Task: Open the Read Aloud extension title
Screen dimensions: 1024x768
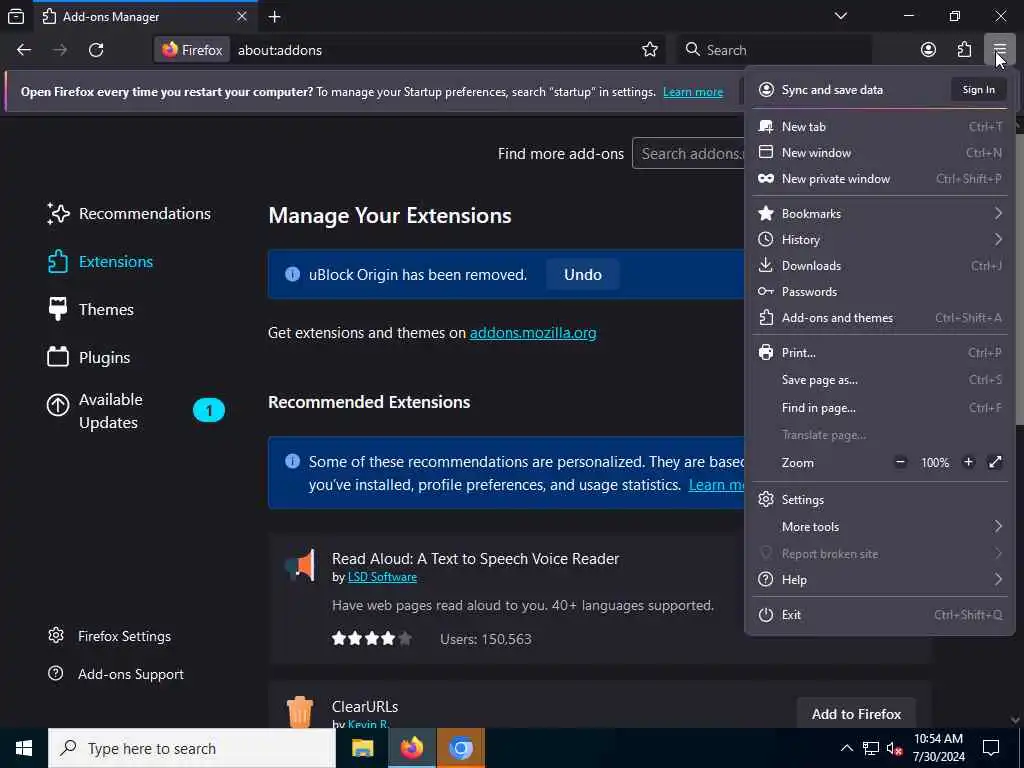Action: pyautogui.click(x=475, y=559)
